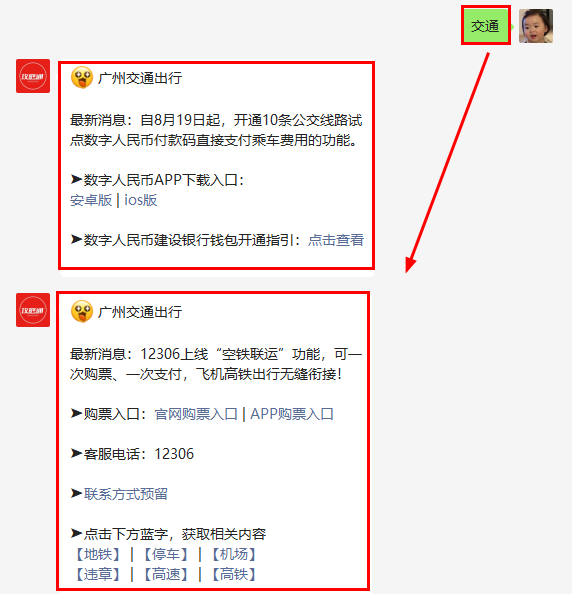Select the 【违章】 keyword link
Screen dimensions: 572x594
click(x=98, y=574)
